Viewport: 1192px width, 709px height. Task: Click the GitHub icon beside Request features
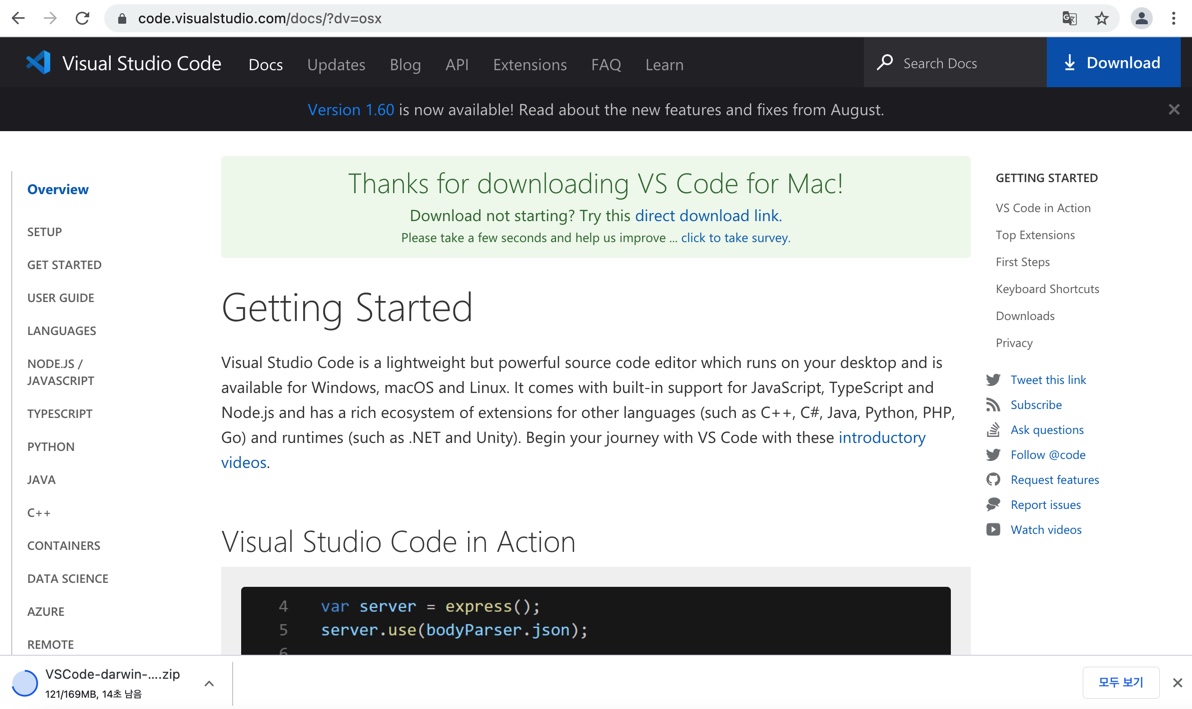click(993, 480)
